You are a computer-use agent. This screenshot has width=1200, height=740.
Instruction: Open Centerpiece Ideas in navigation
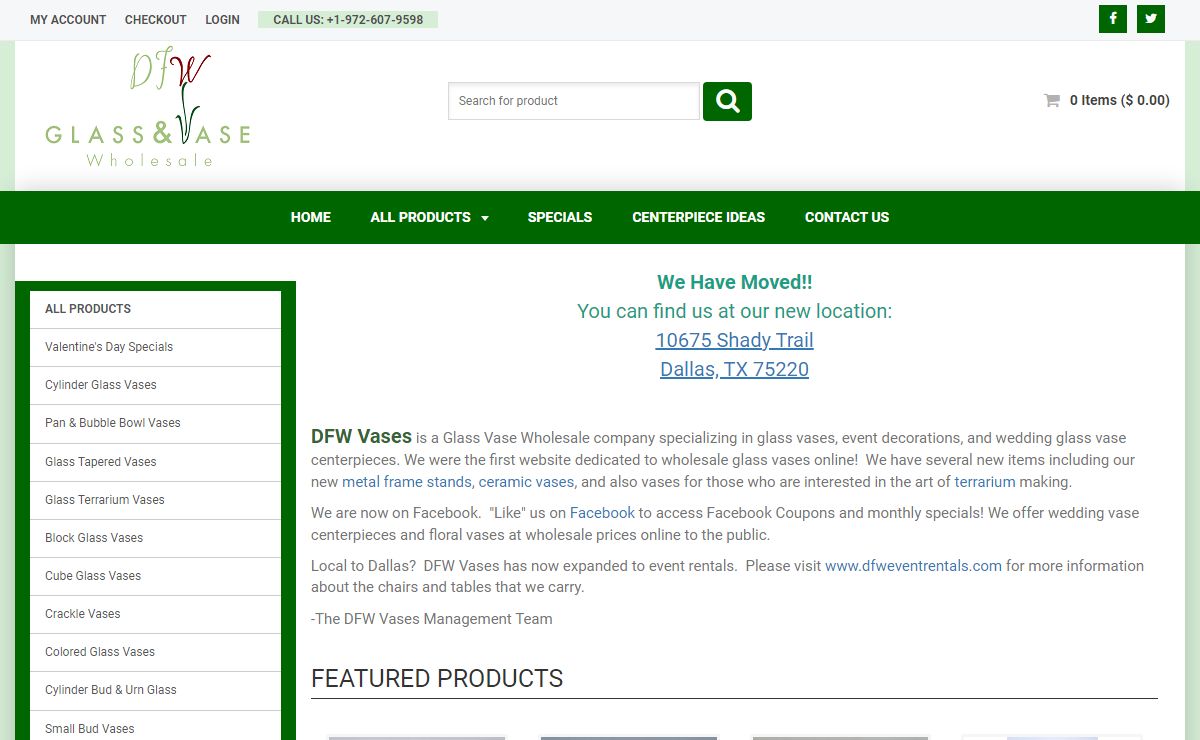[699, 217]
